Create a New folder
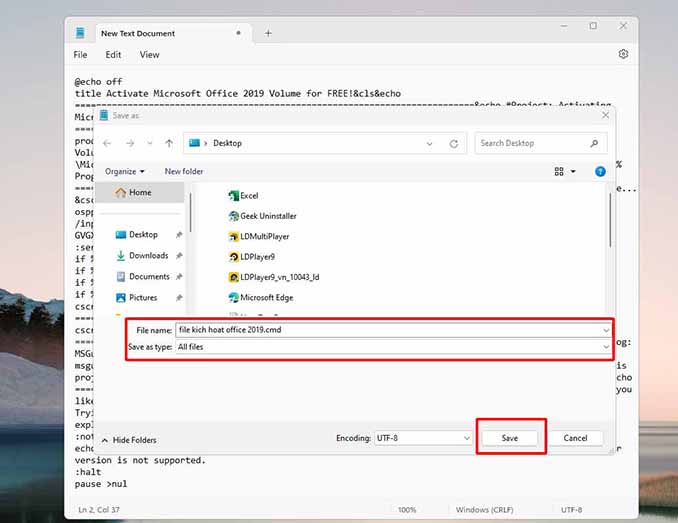 point(184,172)
